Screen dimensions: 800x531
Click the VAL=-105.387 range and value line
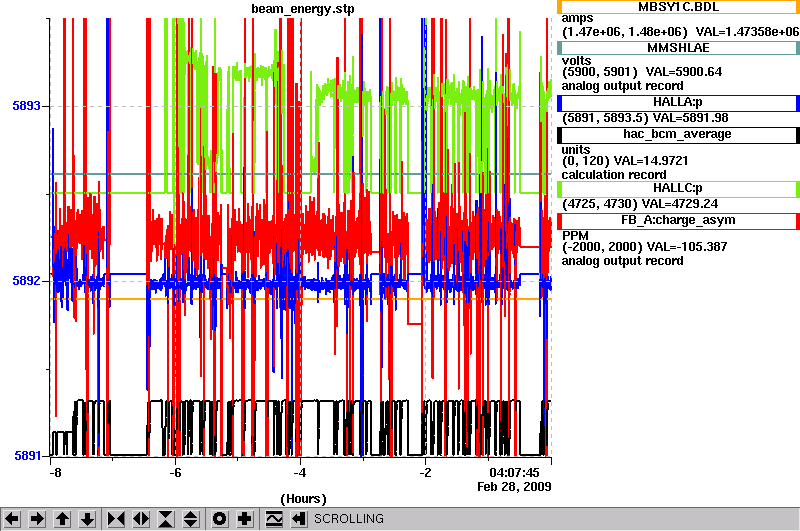pos(644,247)
